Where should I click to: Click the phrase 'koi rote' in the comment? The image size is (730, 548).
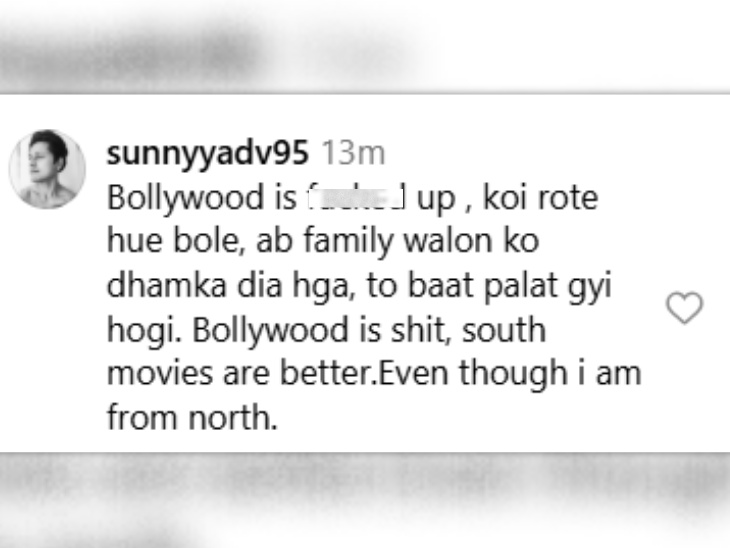click(541, 197)
